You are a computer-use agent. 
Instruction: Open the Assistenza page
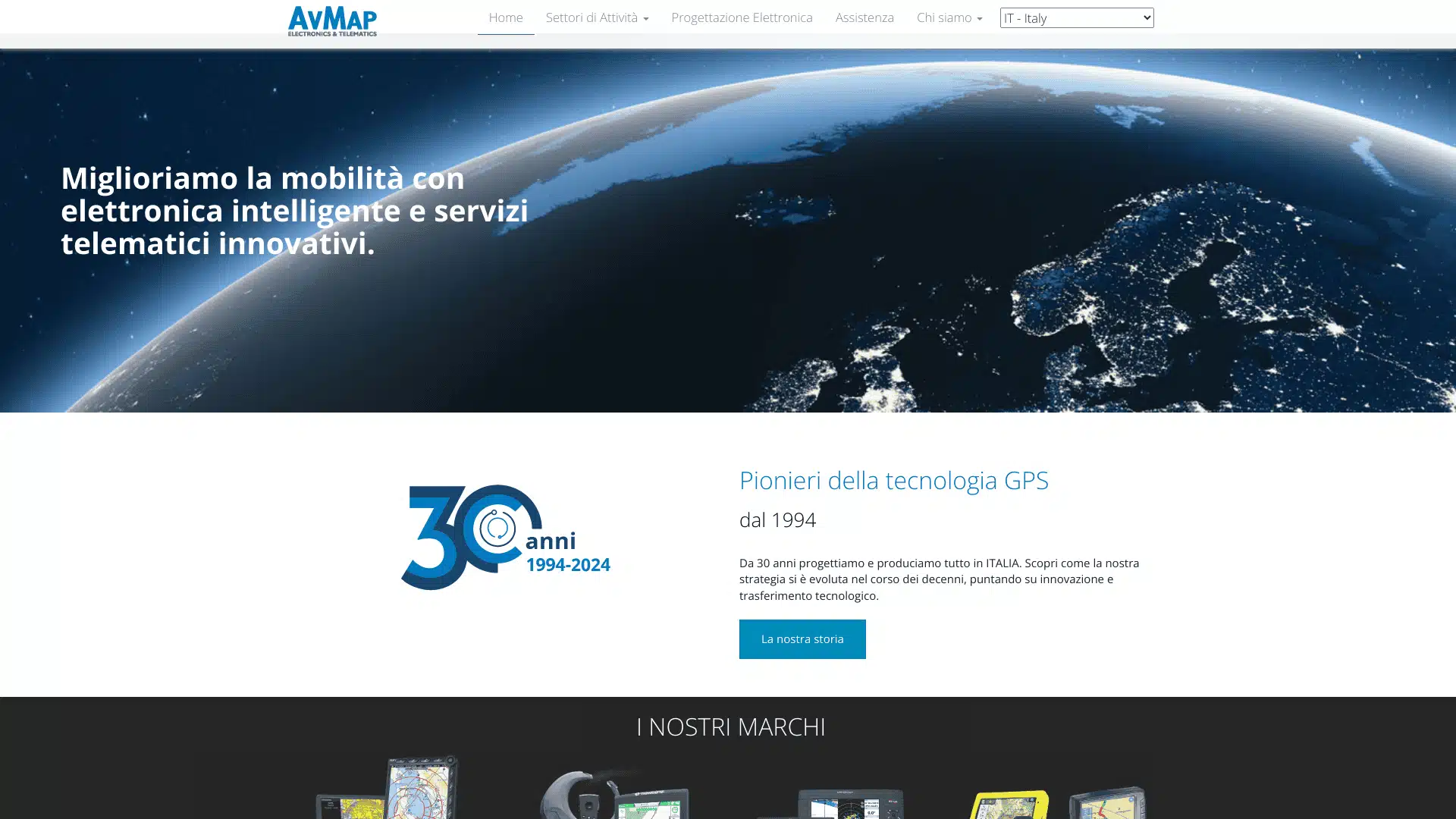pyautogui.click(x=864, y=17)
